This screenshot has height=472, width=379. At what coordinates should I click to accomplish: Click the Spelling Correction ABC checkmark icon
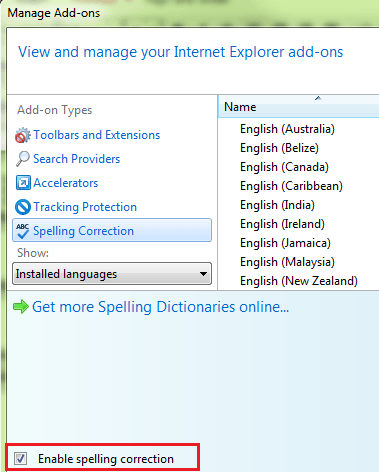[x=23, y=231]
